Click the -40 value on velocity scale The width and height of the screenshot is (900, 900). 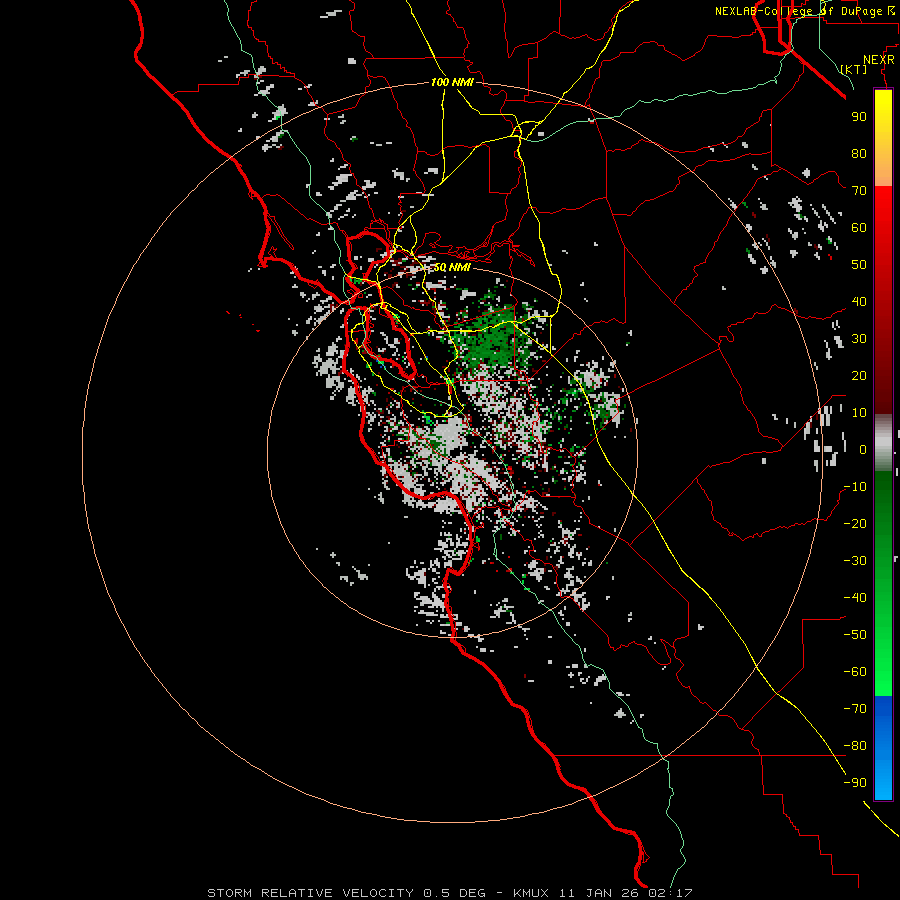(x=855, y=598)
